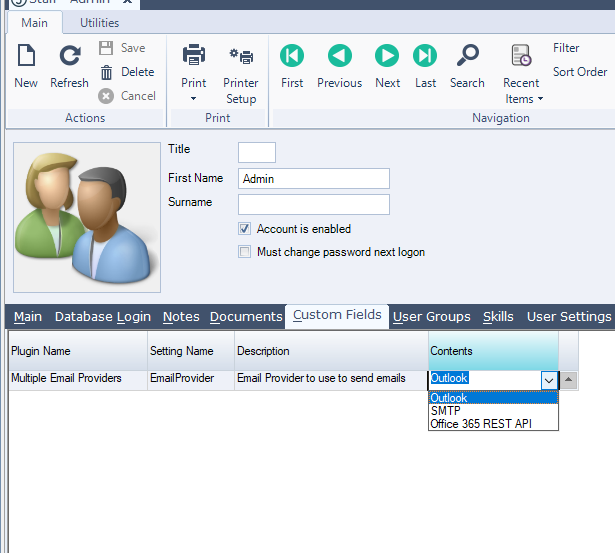The height and width of the screenshot is (553, 615).
Task: Enable Must change password next logon
Action: point(244,251)
